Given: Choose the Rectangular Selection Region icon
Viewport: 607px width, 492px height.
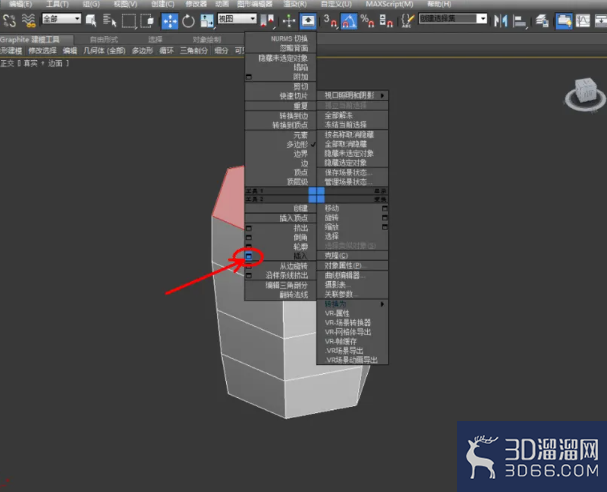Looking at the screenshot, I should [129, 21].
